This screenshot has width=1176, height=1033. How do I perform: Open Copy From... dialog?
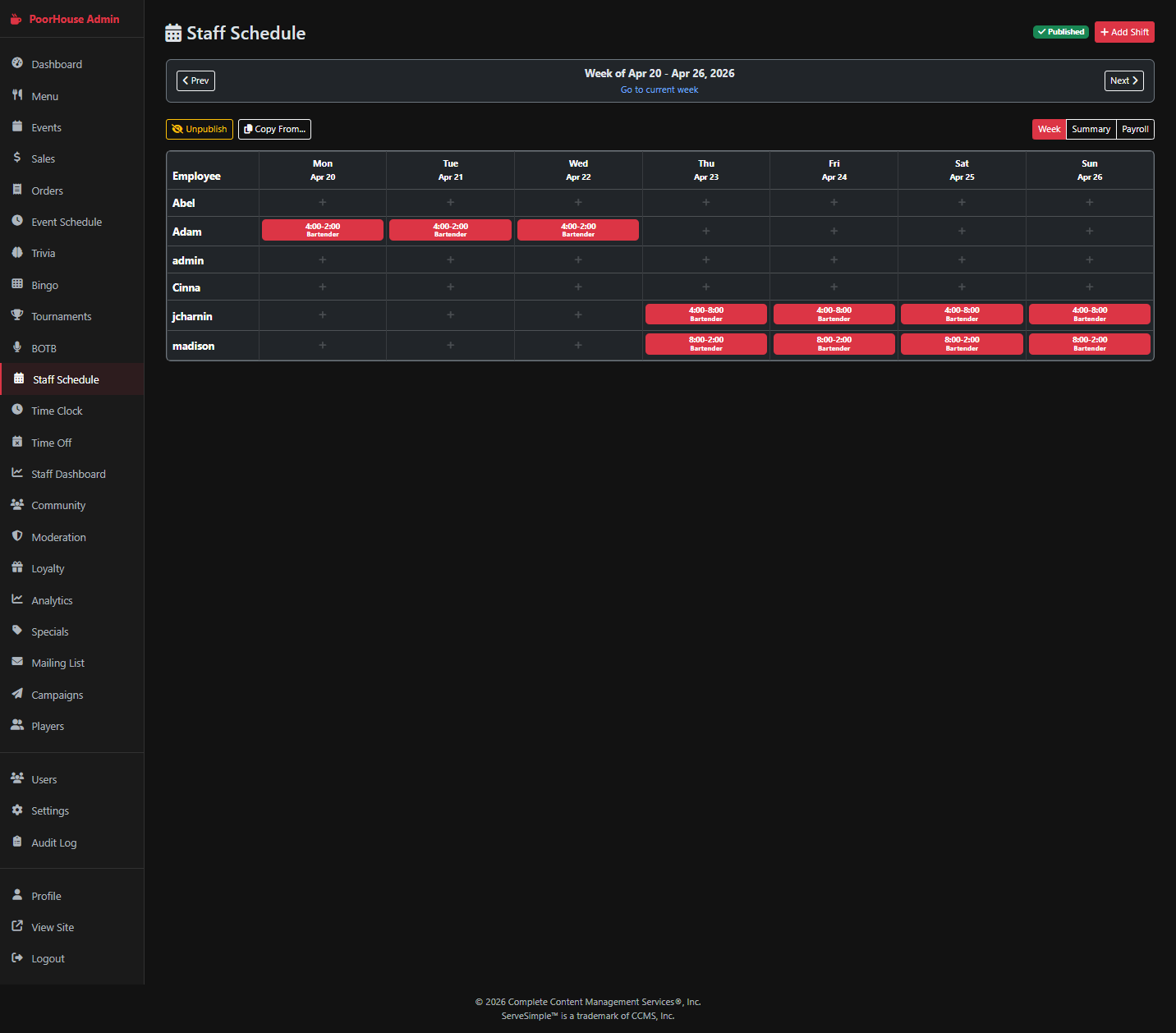(274, 129)
